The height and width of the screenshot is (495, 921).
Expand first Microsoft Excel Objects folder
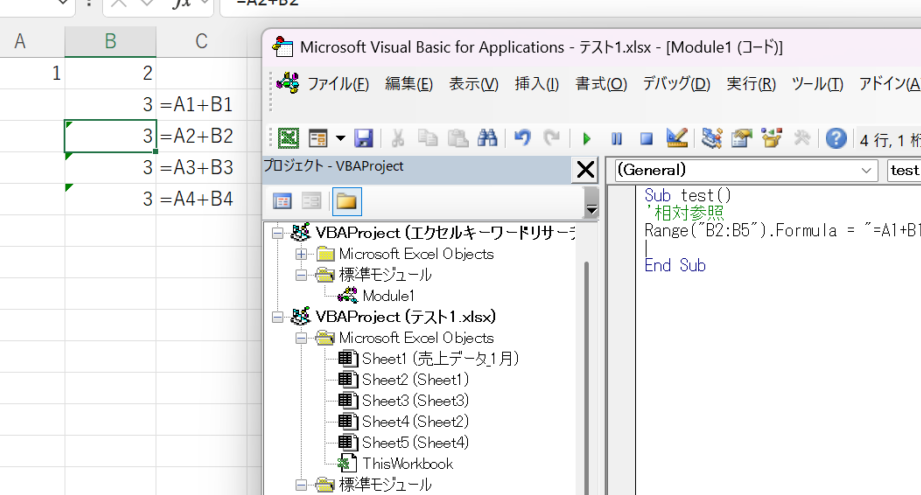coord(300,254)
